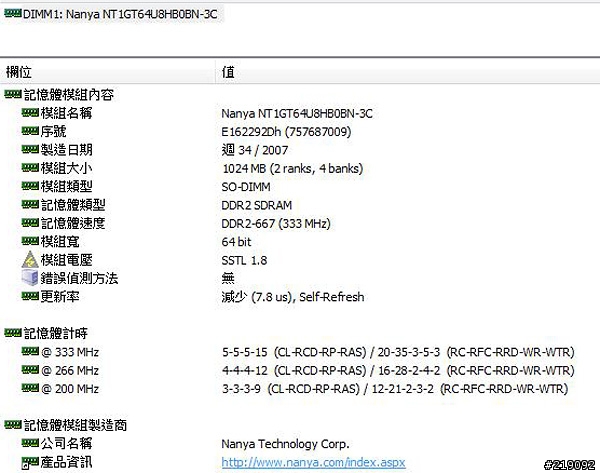Click the memory icon beside 模組寬
This screenshot has width=600, height=473.
30,241
